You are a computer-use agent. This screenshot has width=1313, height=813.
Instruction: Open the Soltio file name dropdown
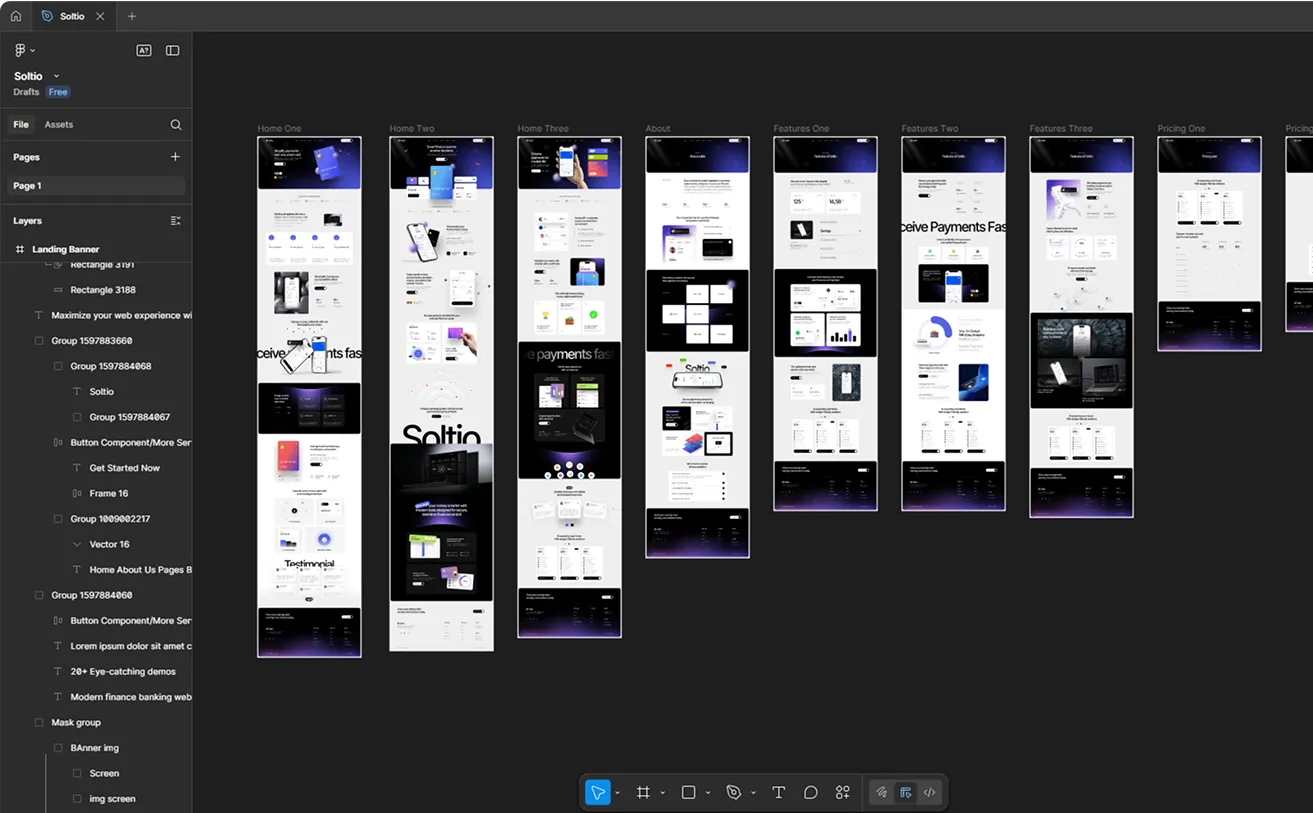coord(56,75)
